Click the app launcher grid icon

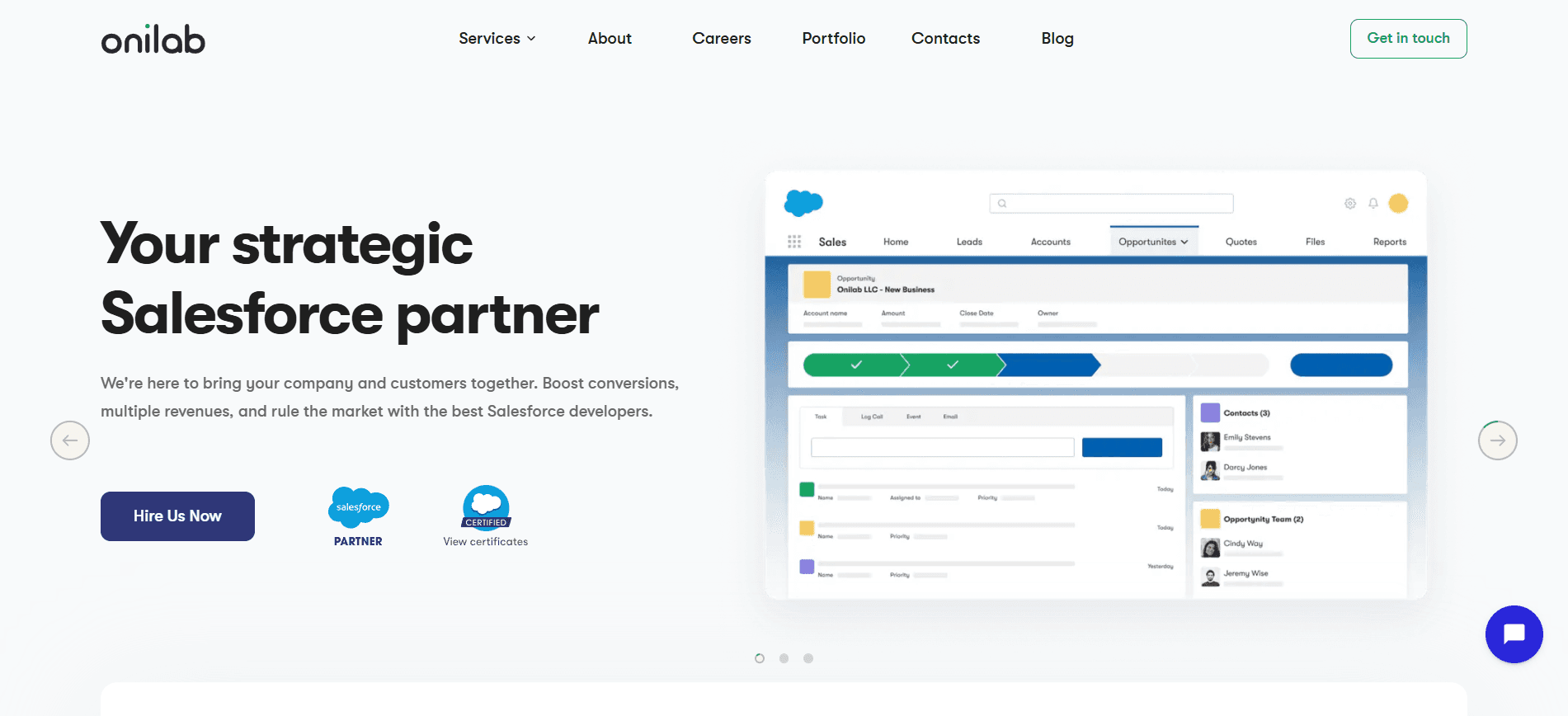point(794,242)
